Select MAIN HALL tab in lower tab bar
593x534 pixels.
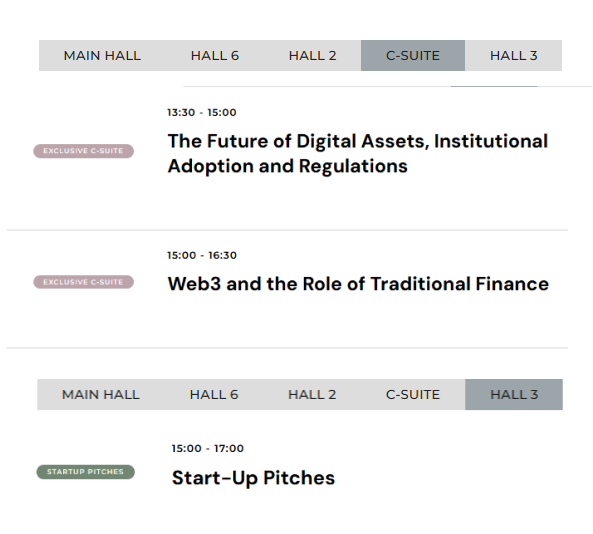[101, 394]
